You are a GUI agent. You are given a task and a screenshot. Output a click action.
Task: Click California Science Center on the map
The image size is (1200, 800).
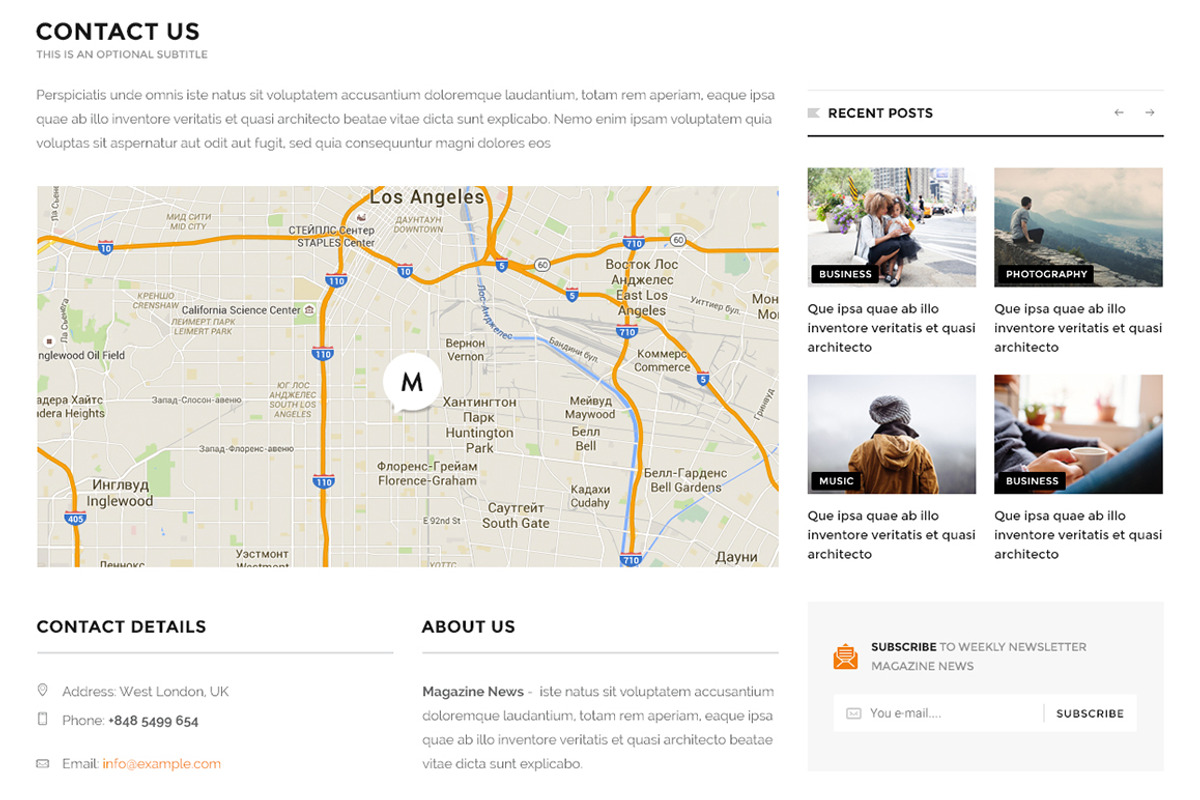[x=241, y=310]
